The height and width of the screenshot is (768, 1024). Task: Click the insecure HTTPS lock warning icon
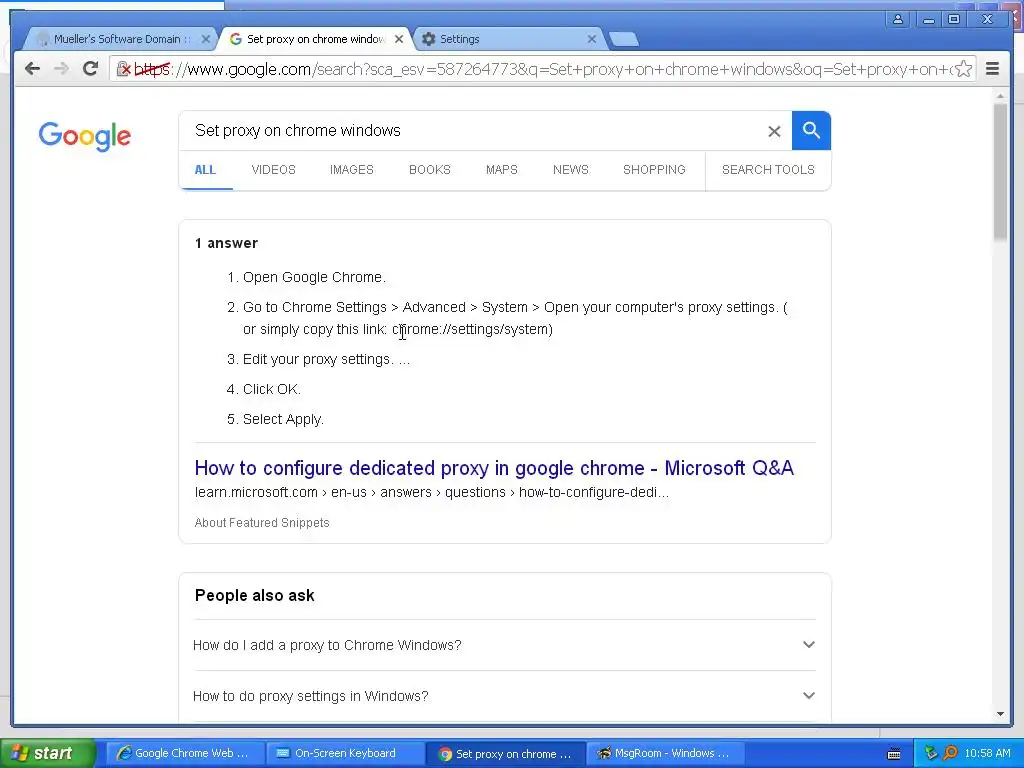[123, 69]
